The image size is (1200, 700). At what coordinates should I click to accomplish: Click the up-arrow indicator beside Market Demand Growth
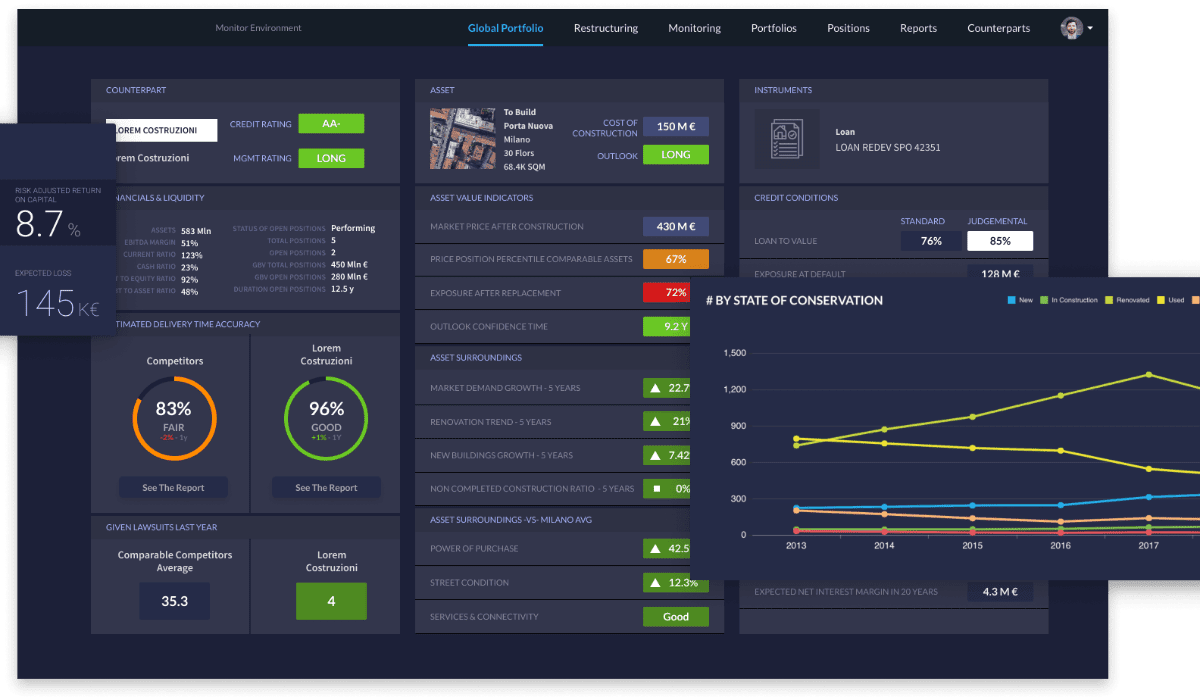tap(654, 387)
